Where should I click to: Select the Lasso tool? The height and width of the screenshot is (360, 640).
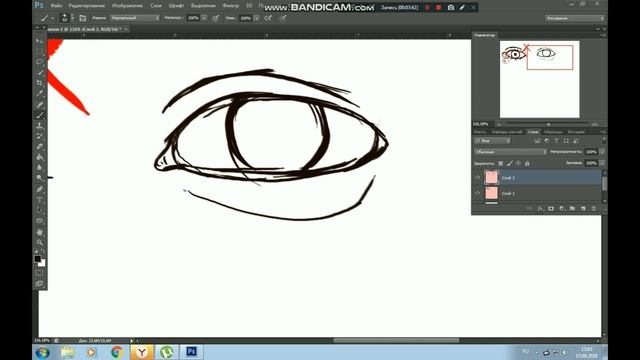(x=40, y=62)
